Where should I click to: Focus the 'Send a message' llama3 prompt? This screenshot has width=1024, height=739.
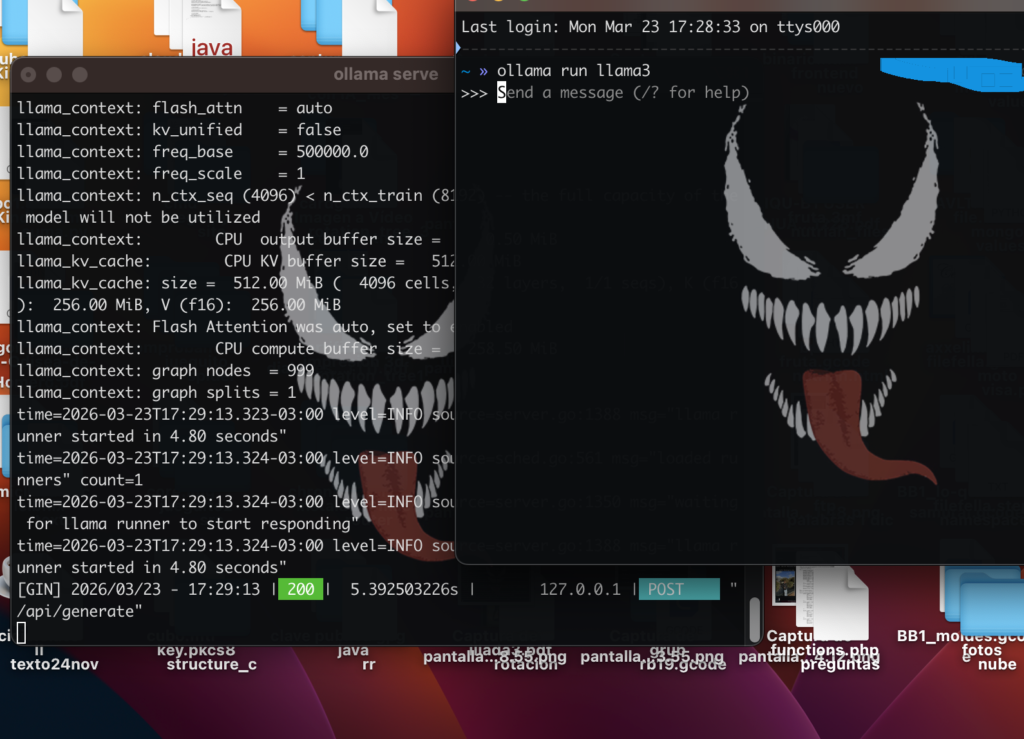pos(622,93)
